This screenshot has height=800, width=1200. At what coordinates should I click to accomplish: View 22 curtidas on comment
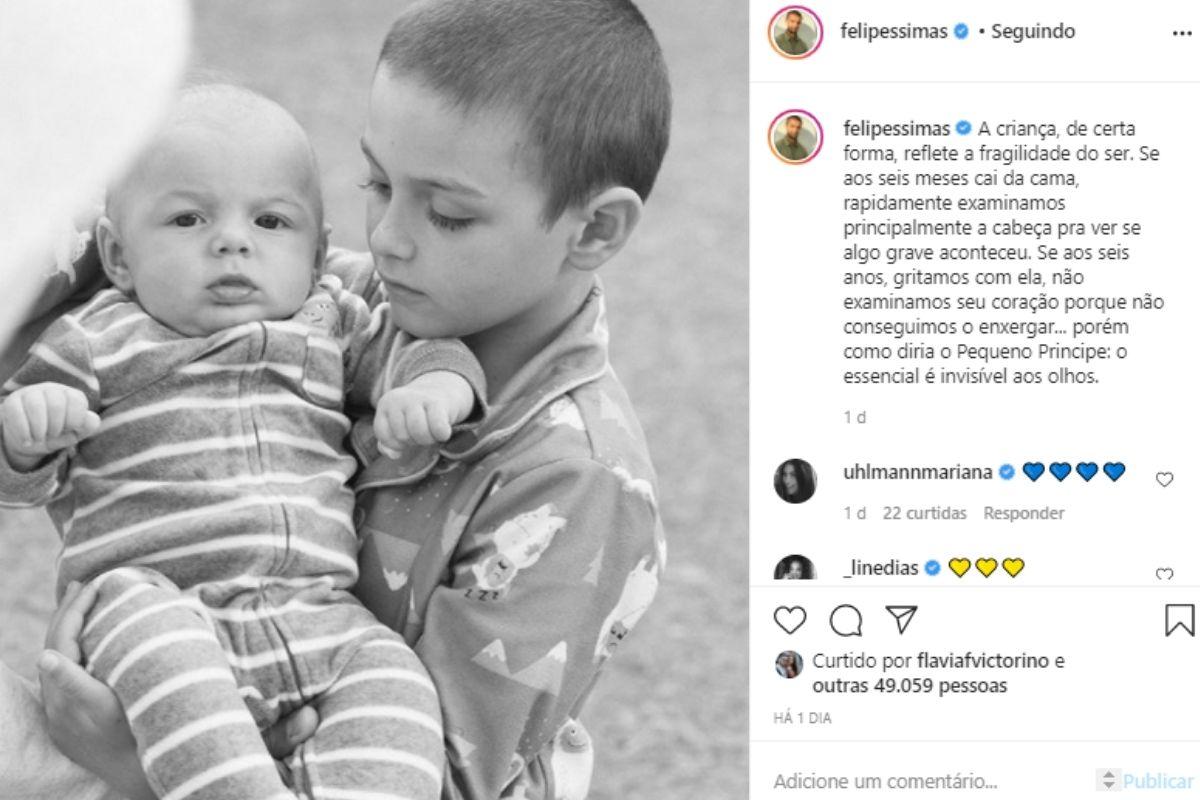(x=925, y=513)
